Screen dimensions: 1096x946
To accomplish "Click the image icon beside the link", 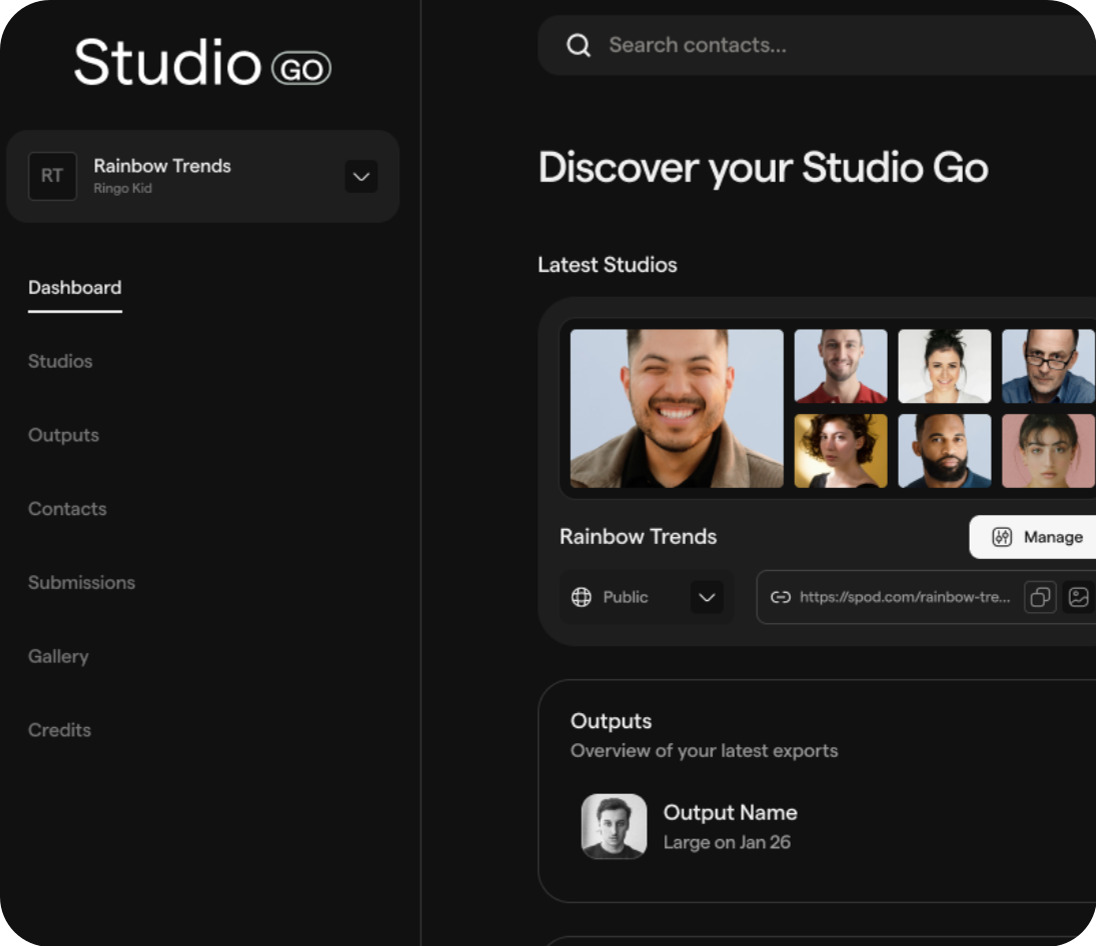I will (x=1079, y=597).
